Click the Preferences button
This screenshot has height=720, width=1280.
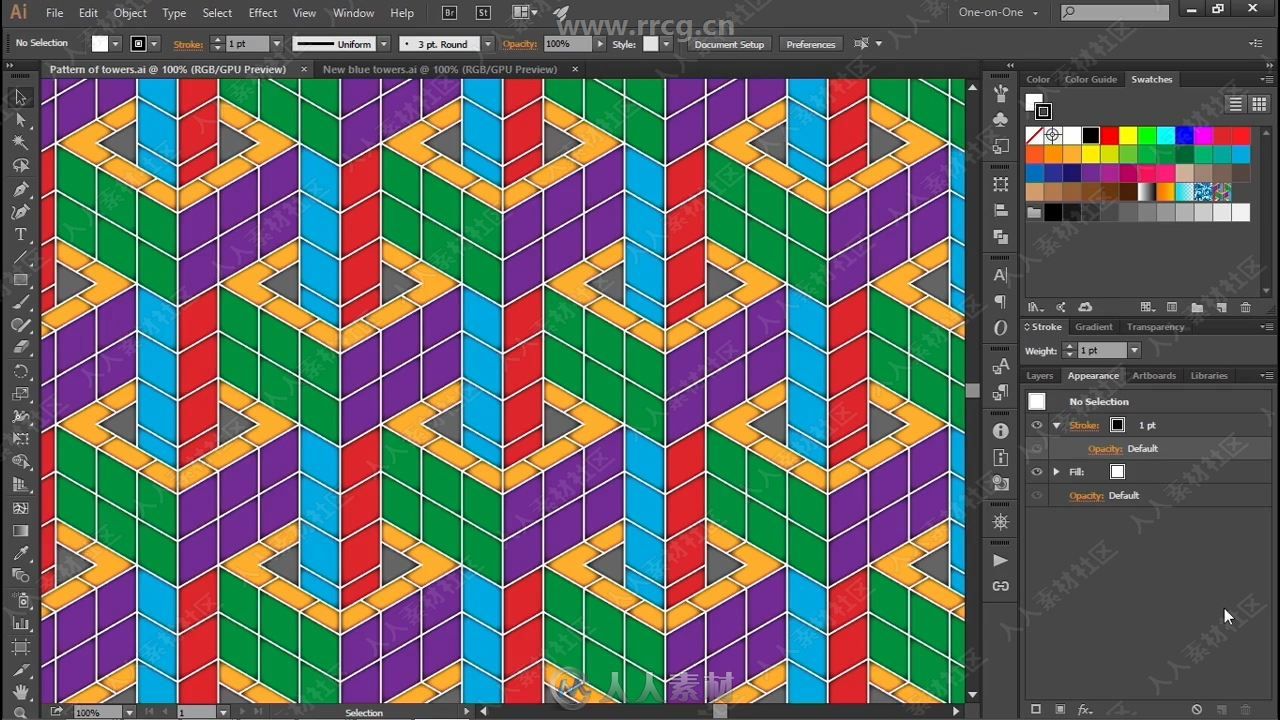tap(811, 44)
